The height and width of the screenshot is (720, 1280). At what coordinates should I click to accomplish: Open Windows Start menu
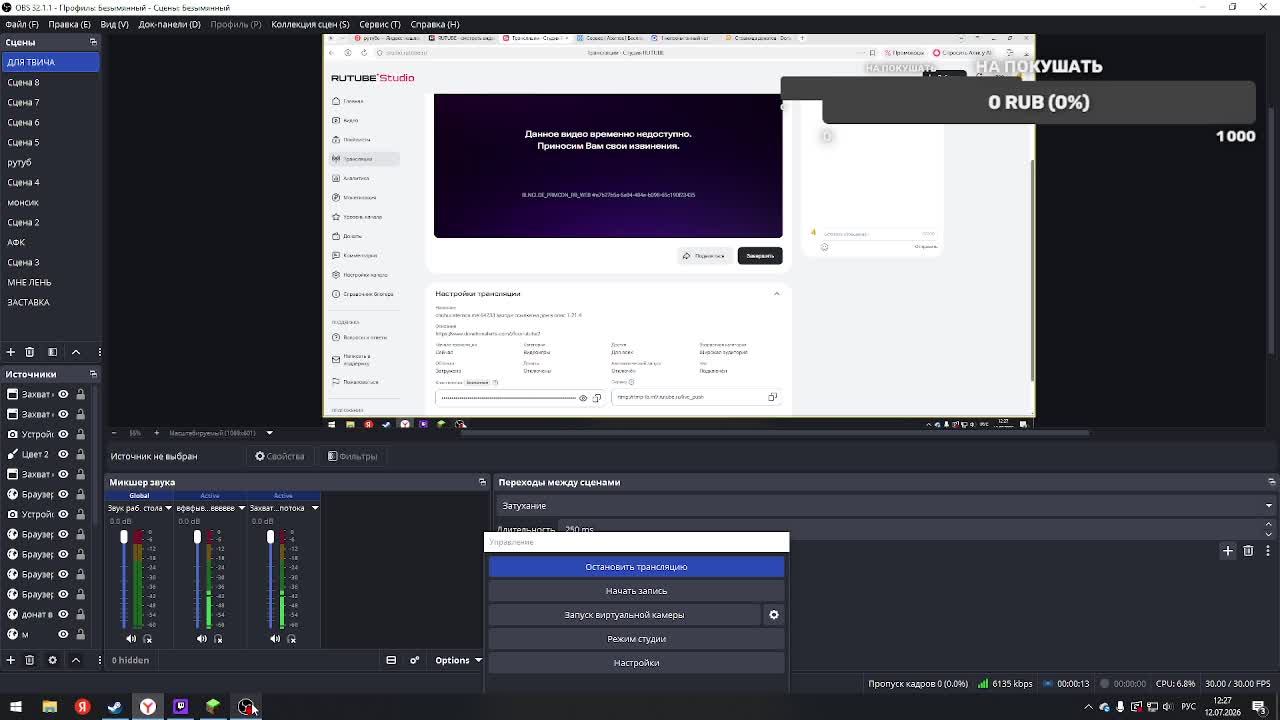click(16, 707)
